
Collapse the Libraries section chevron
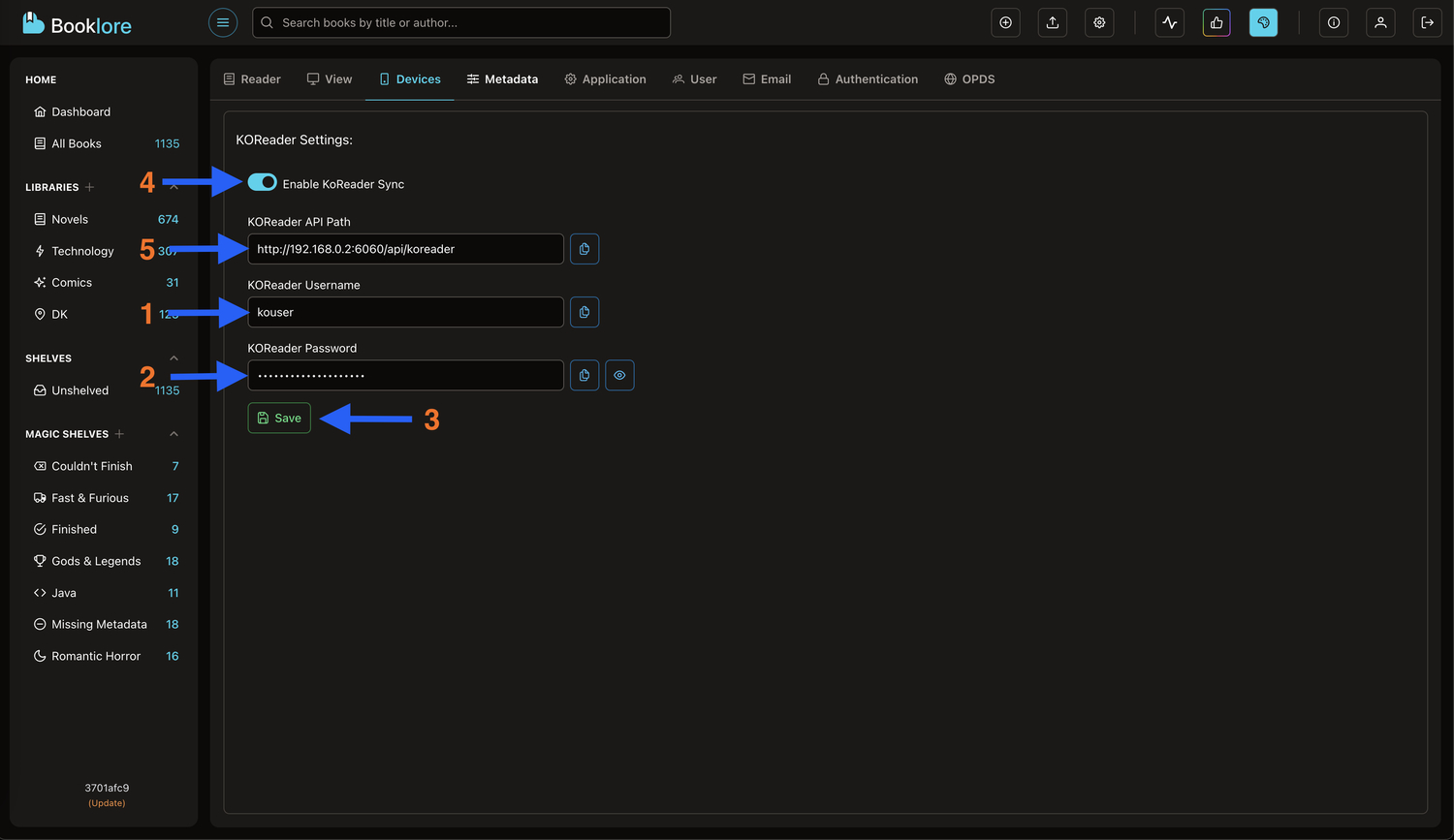coord(174,187)
